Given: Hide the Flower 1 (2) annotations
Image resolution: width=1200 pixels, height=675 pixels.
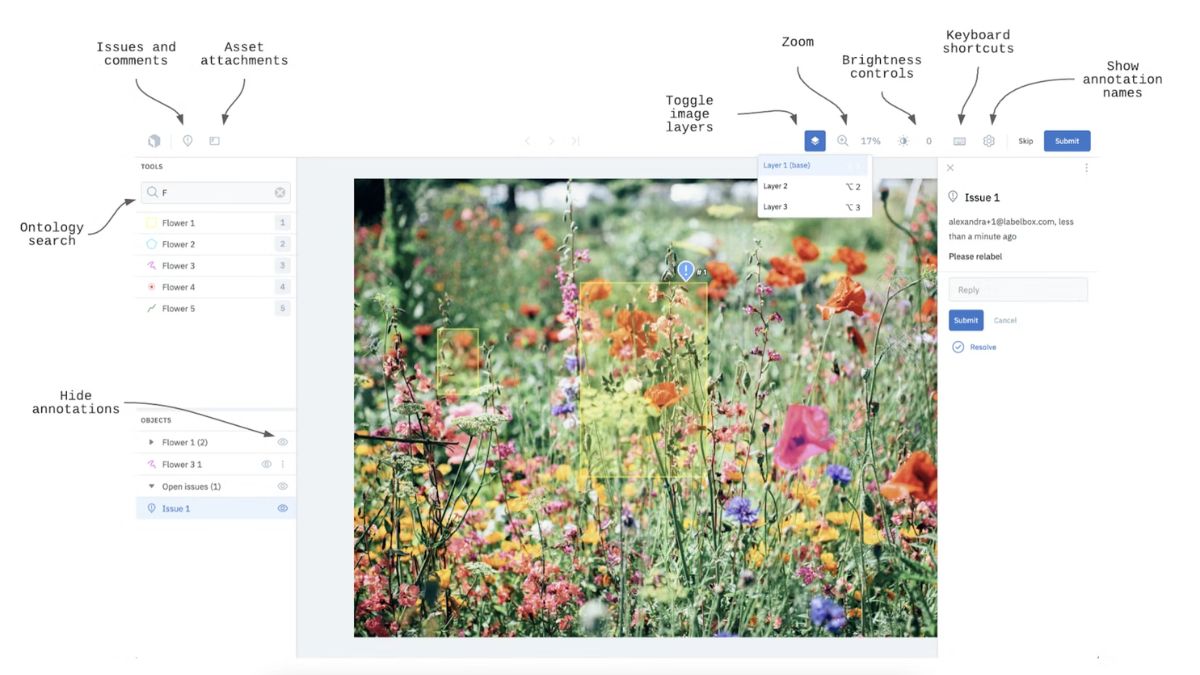Looking at the screenshot, I should point(282,442).
